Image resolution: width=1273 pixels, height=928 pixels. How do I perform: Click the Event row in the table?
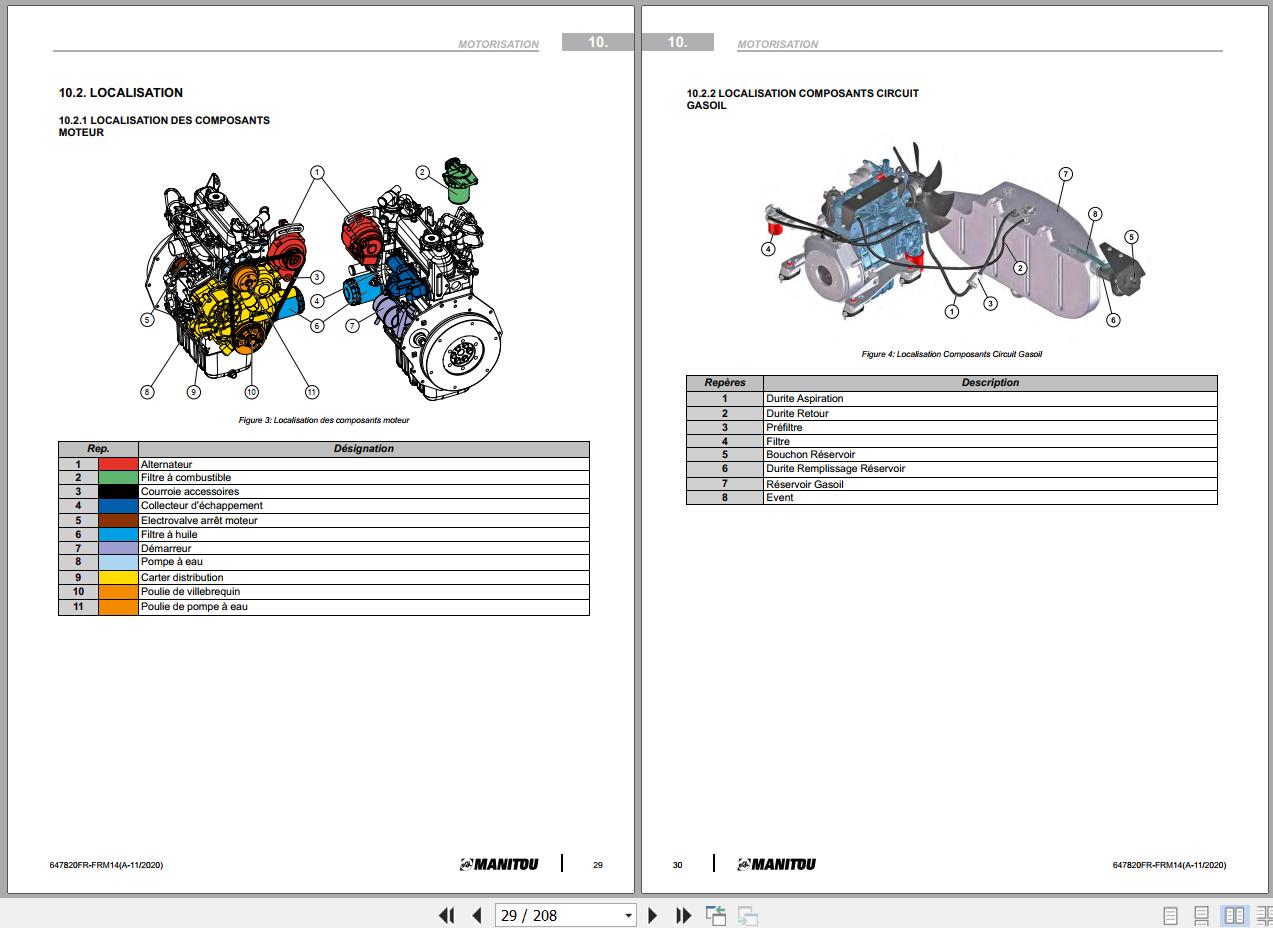[952, 498]
